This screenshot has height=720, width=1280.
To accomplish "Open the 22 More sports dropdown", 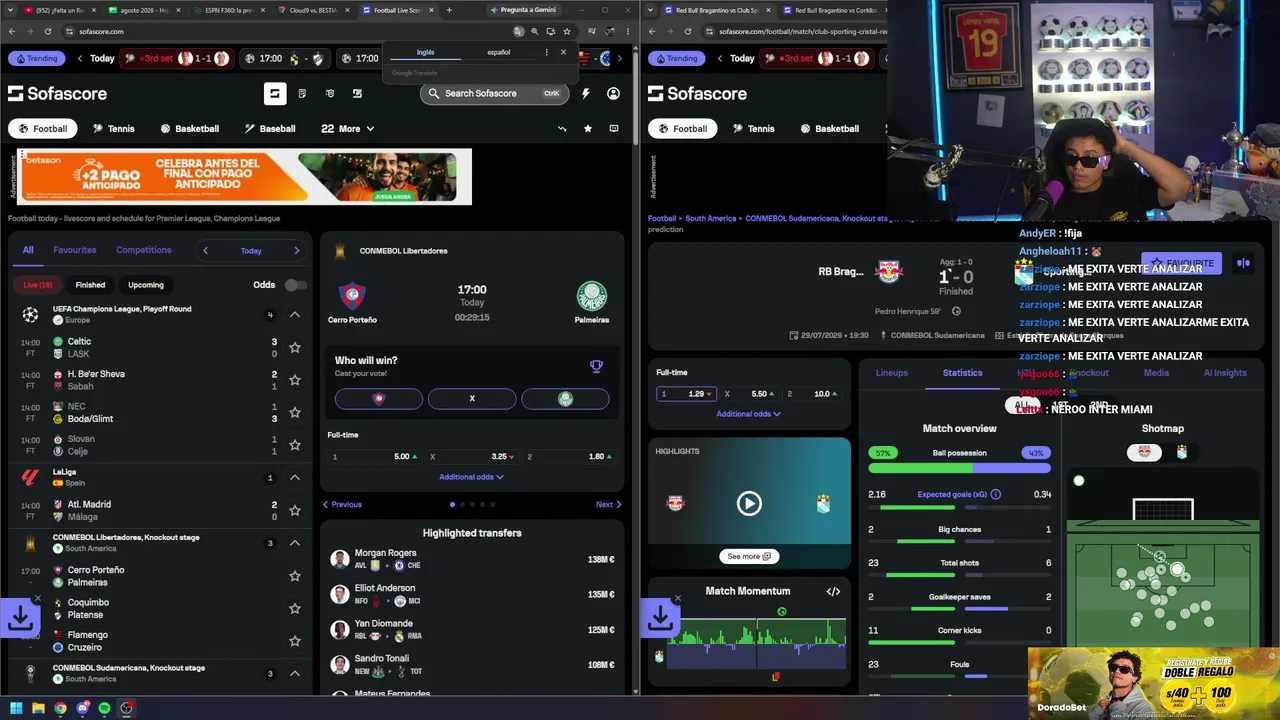I will pyautogui.click(x=348, y=128).
